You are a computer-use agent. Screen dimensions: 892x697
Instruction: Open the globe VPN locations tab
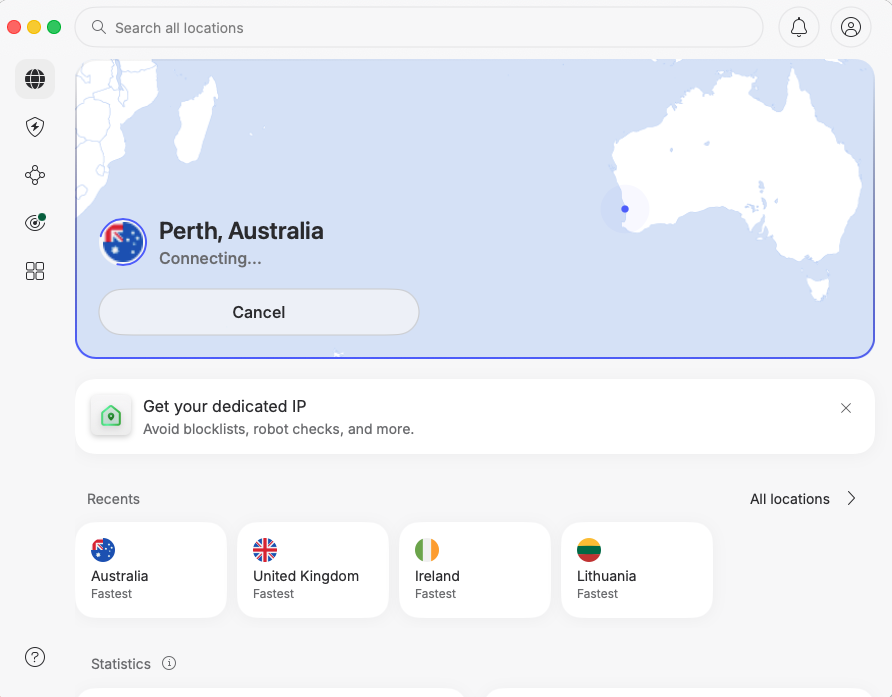[35, 79]
